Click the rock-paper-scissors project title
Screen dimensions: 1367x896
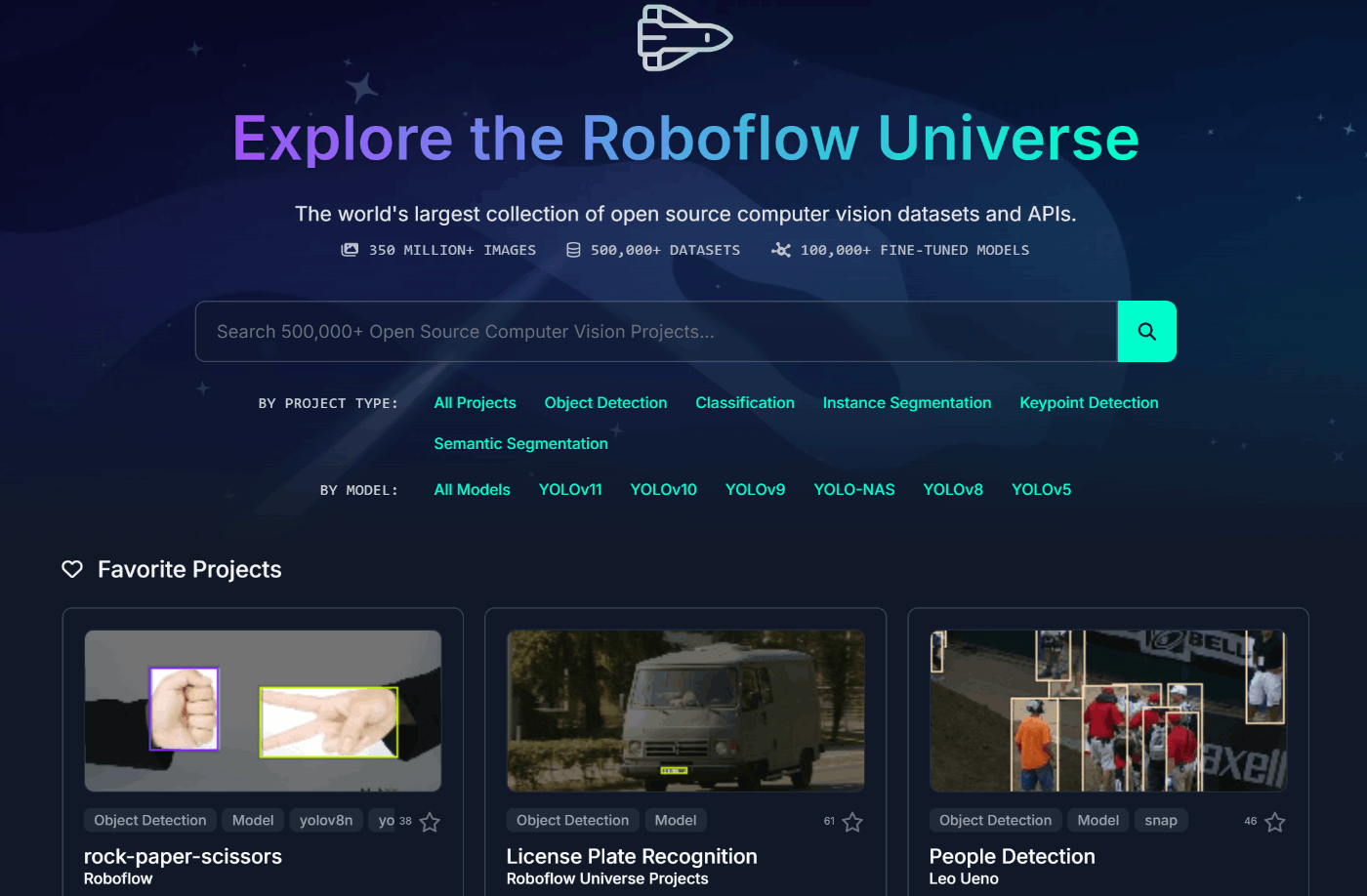(183, 856)
